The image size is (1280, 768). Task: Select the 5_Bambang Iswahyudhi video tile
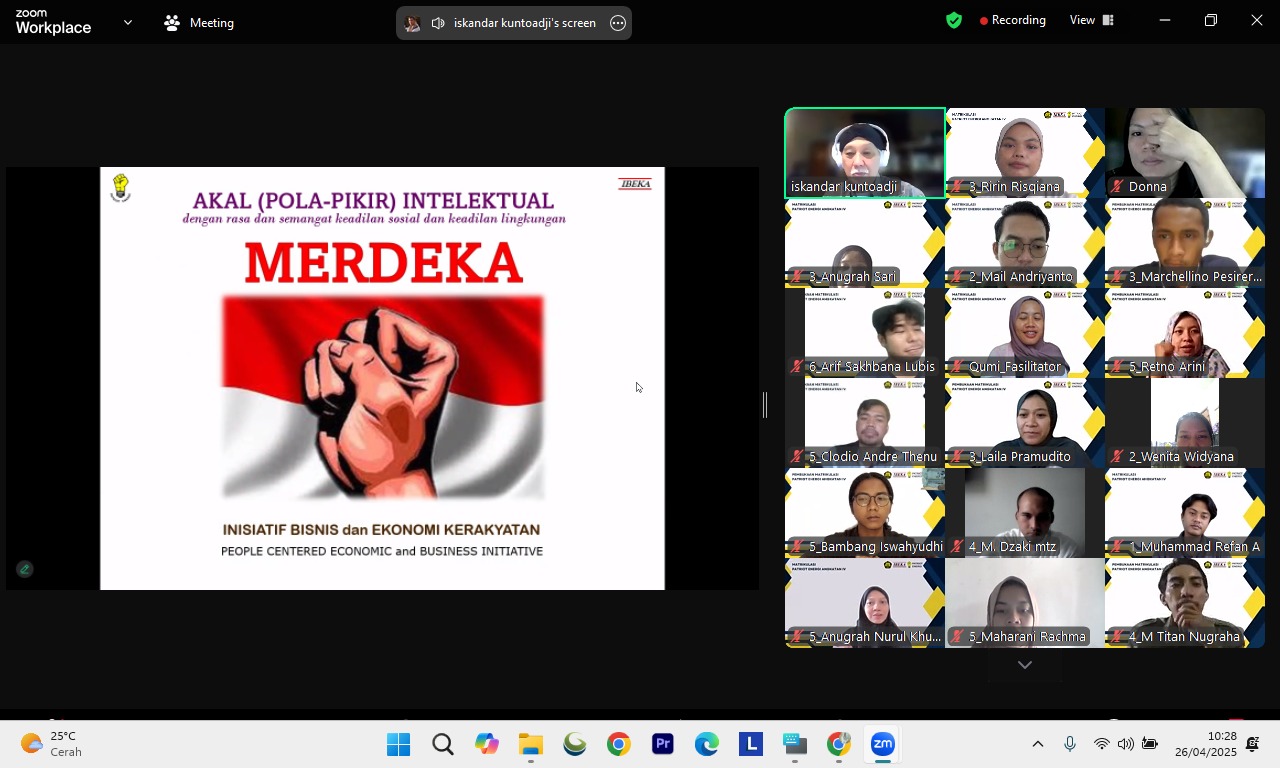[x=865, y=513]
